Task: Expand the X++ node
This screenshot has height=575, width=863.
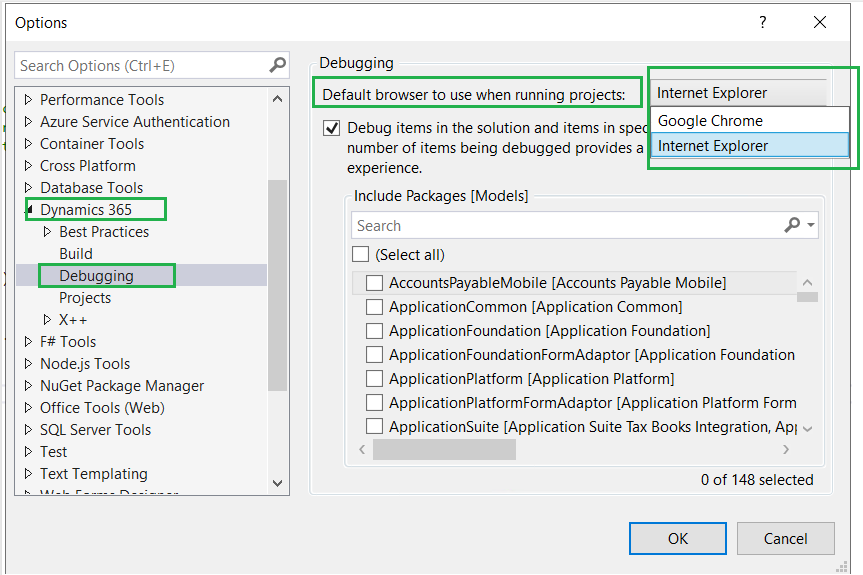Action: point(47,320)
